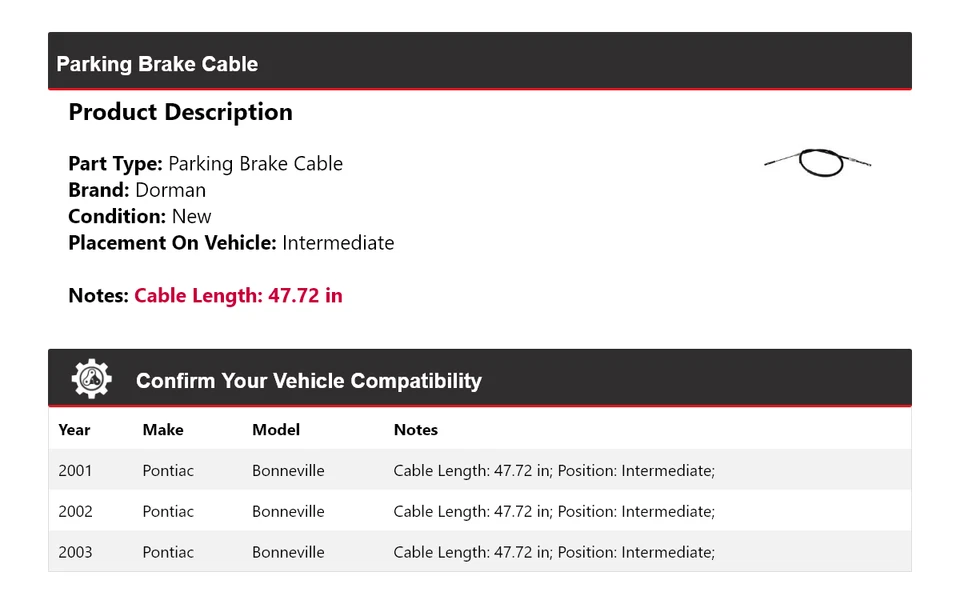The height and width of the screenshot is (604, 960).
Task: Select the 2001 year row cell
Action: [75, 471]
